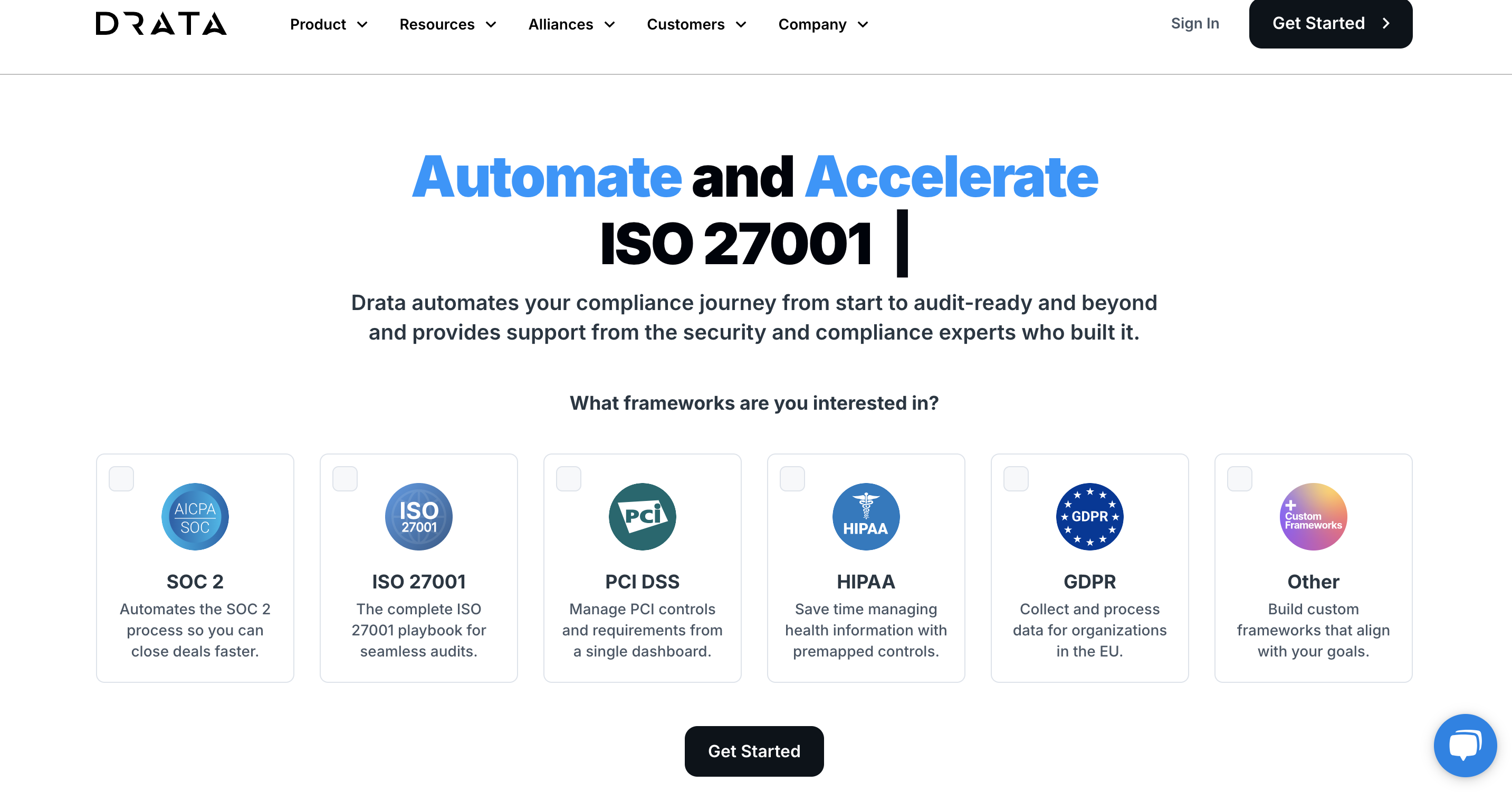
Task: Click the Custom Frameworks gradient icon
Action: [1313, 516]
